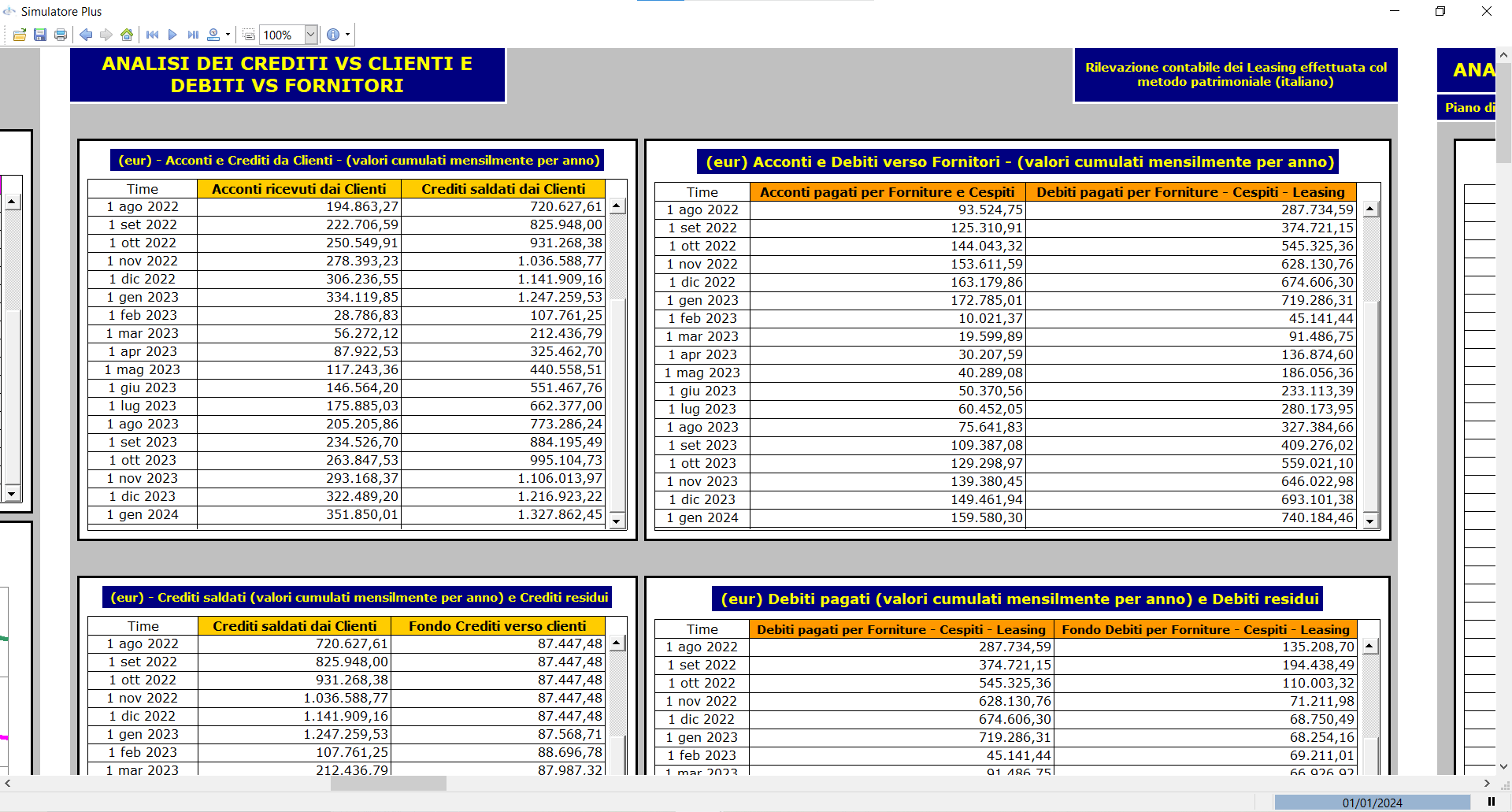Viewport: 1512px width, 812px height.
Task: Click the down arrow of left-edge panel scrollbar
Action: click(12, 494)
